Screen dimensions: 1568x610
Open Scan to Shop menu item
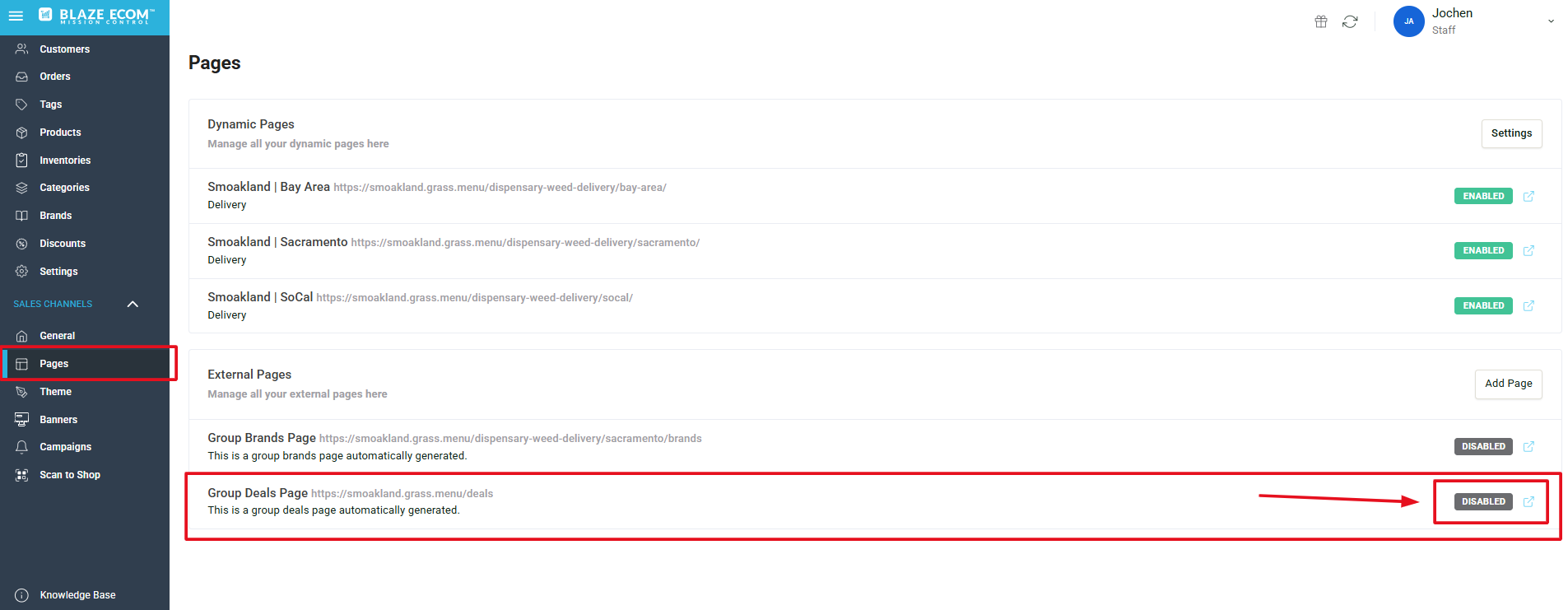(85, 475)
